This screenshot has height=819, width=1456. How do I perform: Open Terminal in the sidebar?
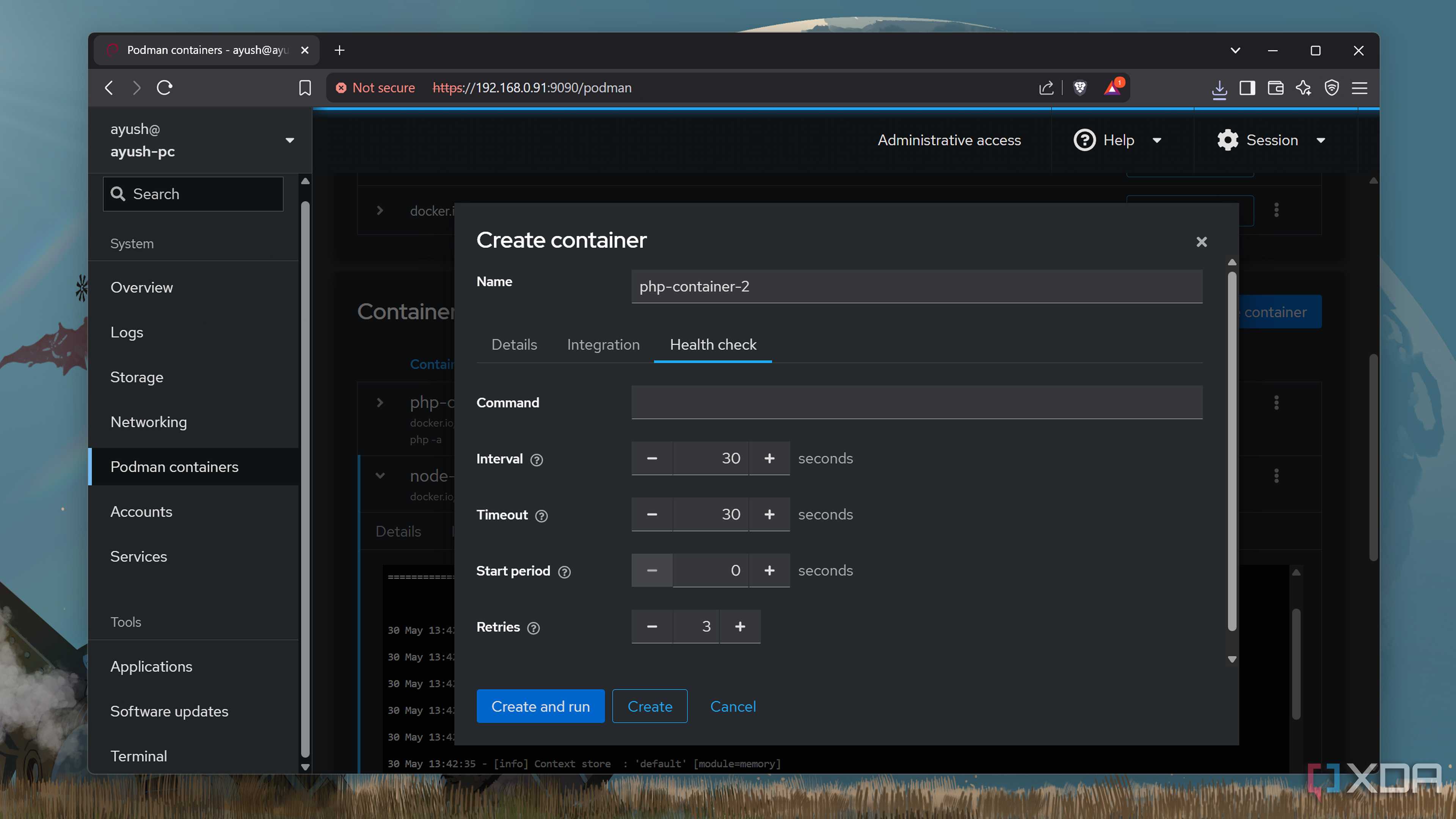[194, 756]
